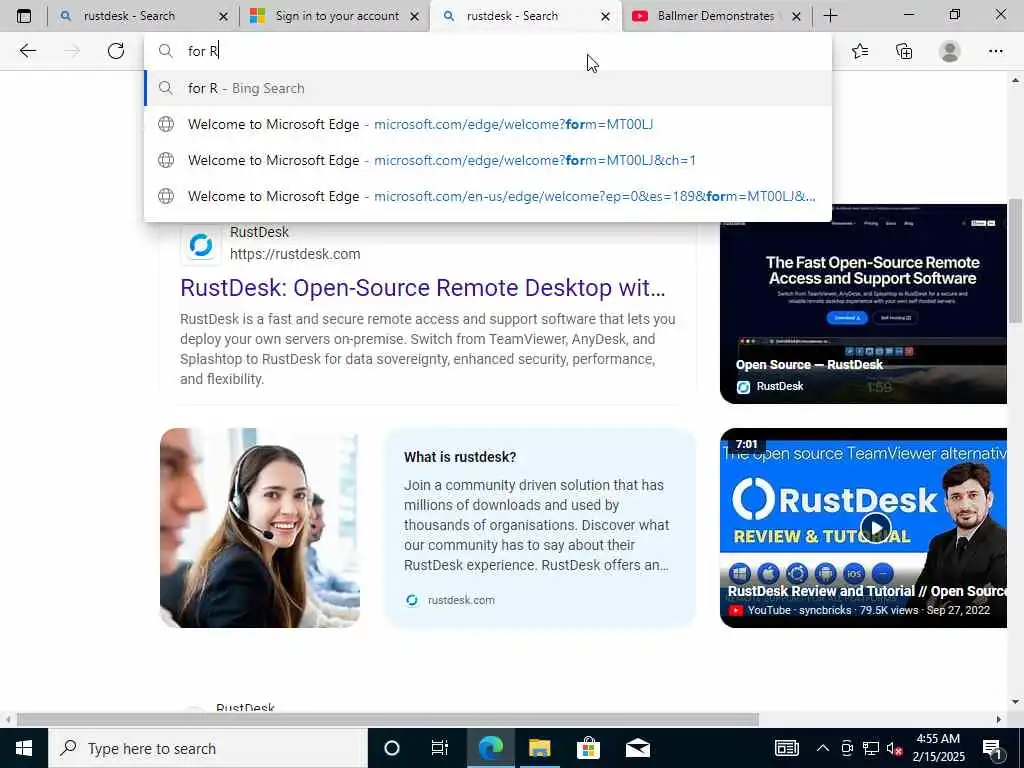
Task: Open the notification center icon
Action: (993, 749)
